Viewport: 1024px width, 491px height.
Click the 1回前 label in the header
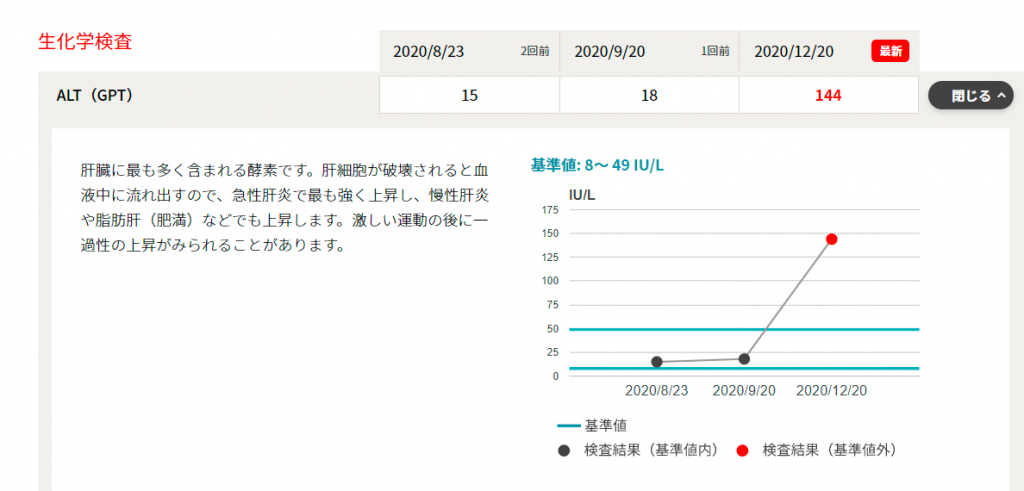pos(715,52)
